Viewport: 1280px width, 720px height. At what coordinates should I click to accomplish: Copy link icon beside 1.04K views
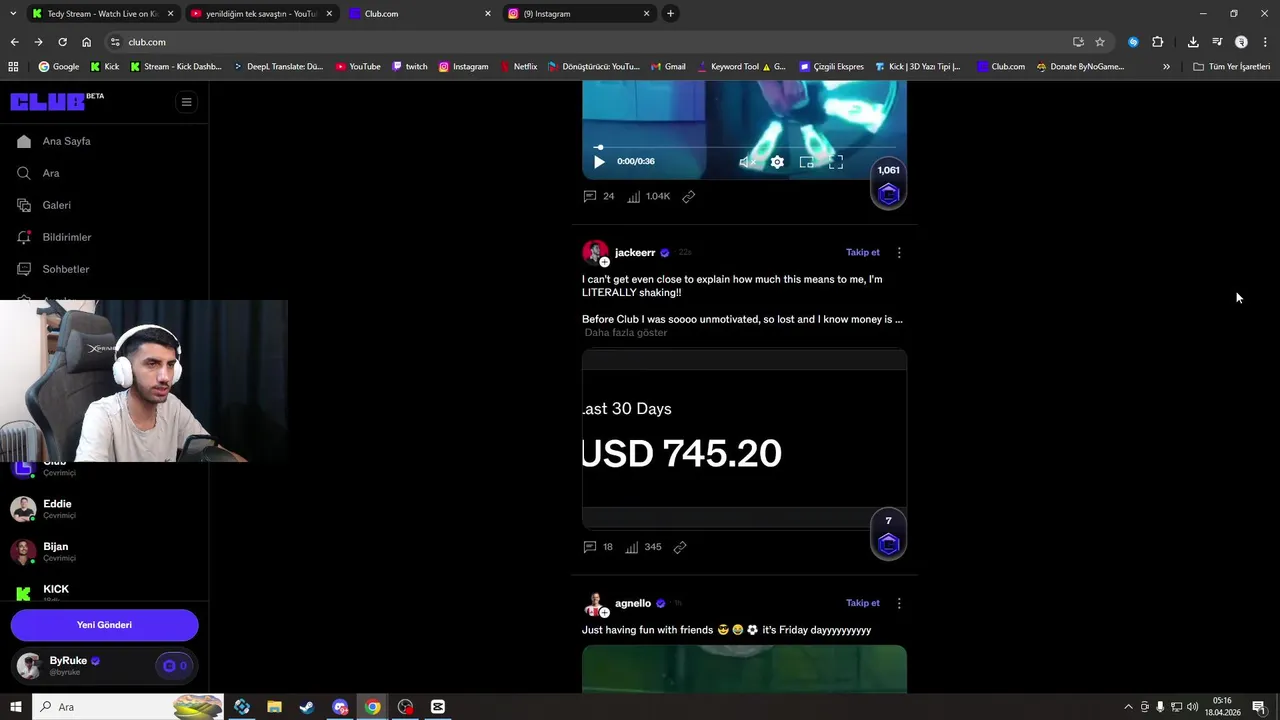coord(688,196)
